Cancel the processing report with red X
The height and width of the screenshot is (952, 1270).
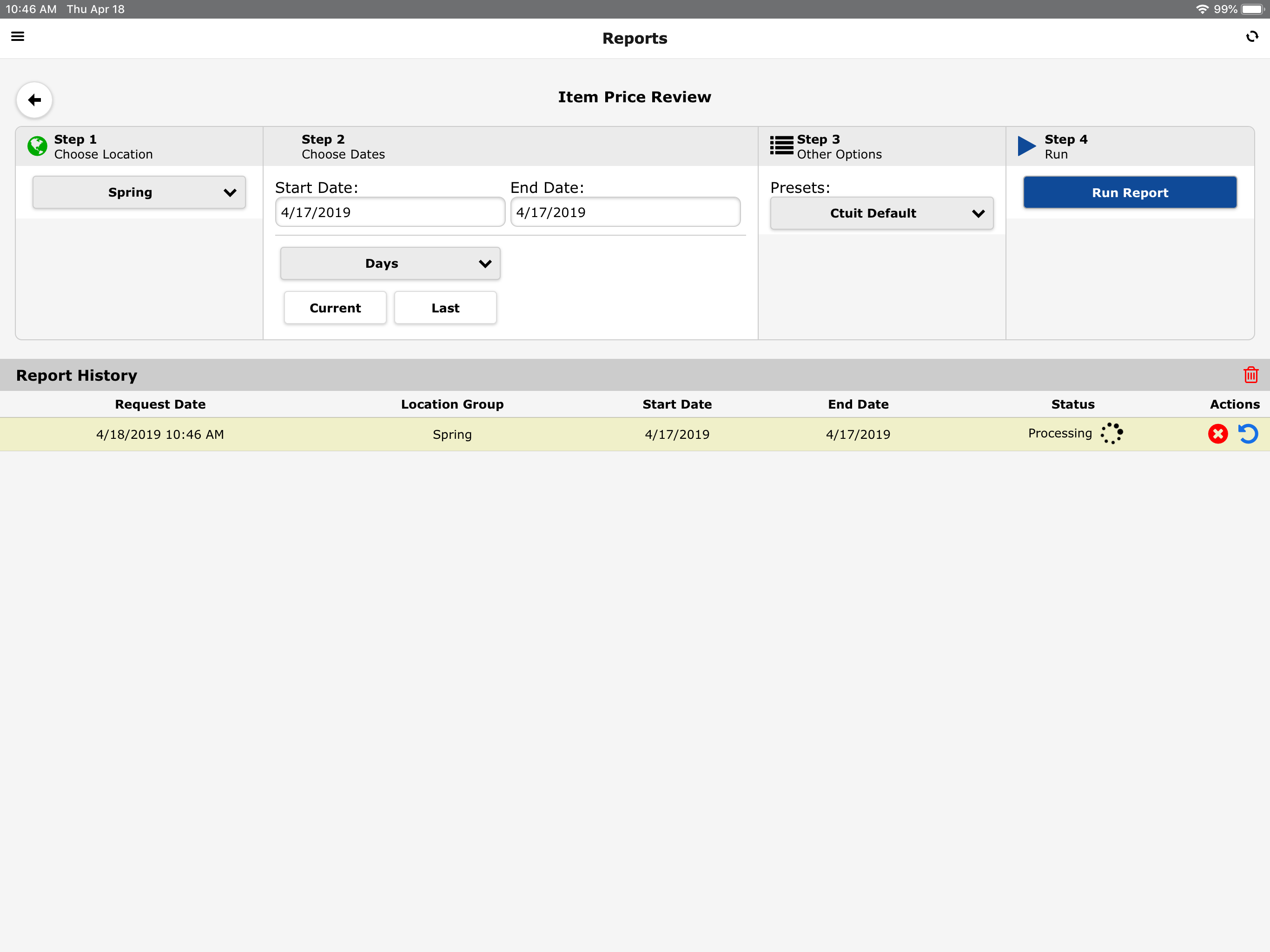1217,434
